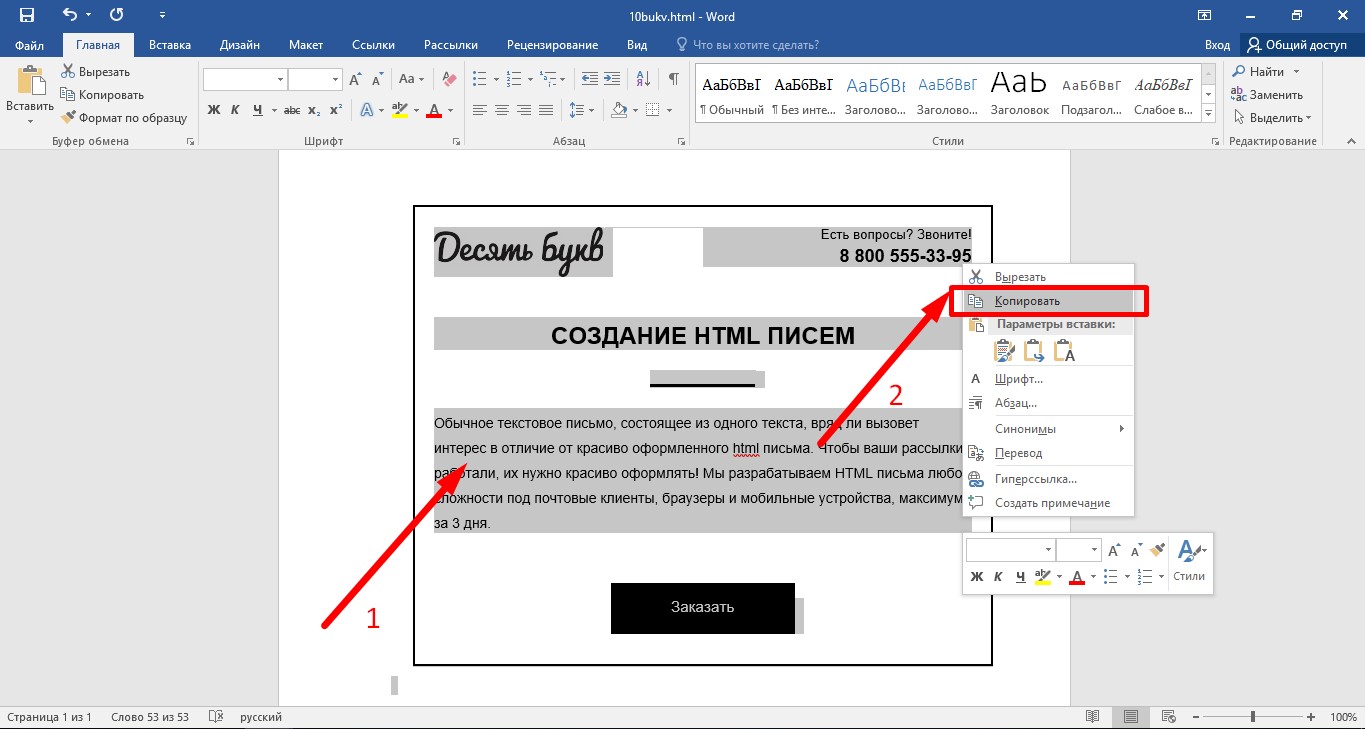This screenshot has width=1365, height=729.
Task: Expand the bulleted list dropdown arrow in the ribbon
Action: pos(496,79)
